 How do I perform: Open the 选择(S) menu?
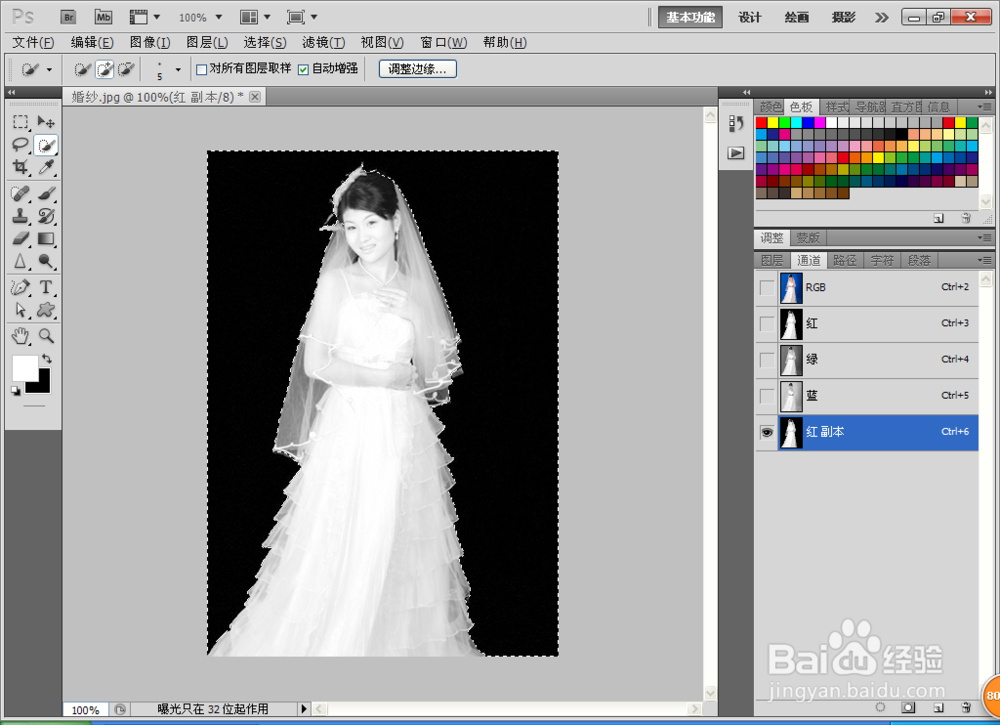265,42
